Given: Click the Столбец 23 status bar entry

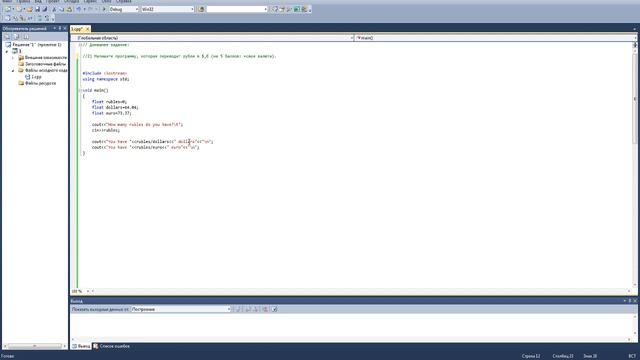Looking at the screenshot, I should pyautogui.click(x=563, y=356).
